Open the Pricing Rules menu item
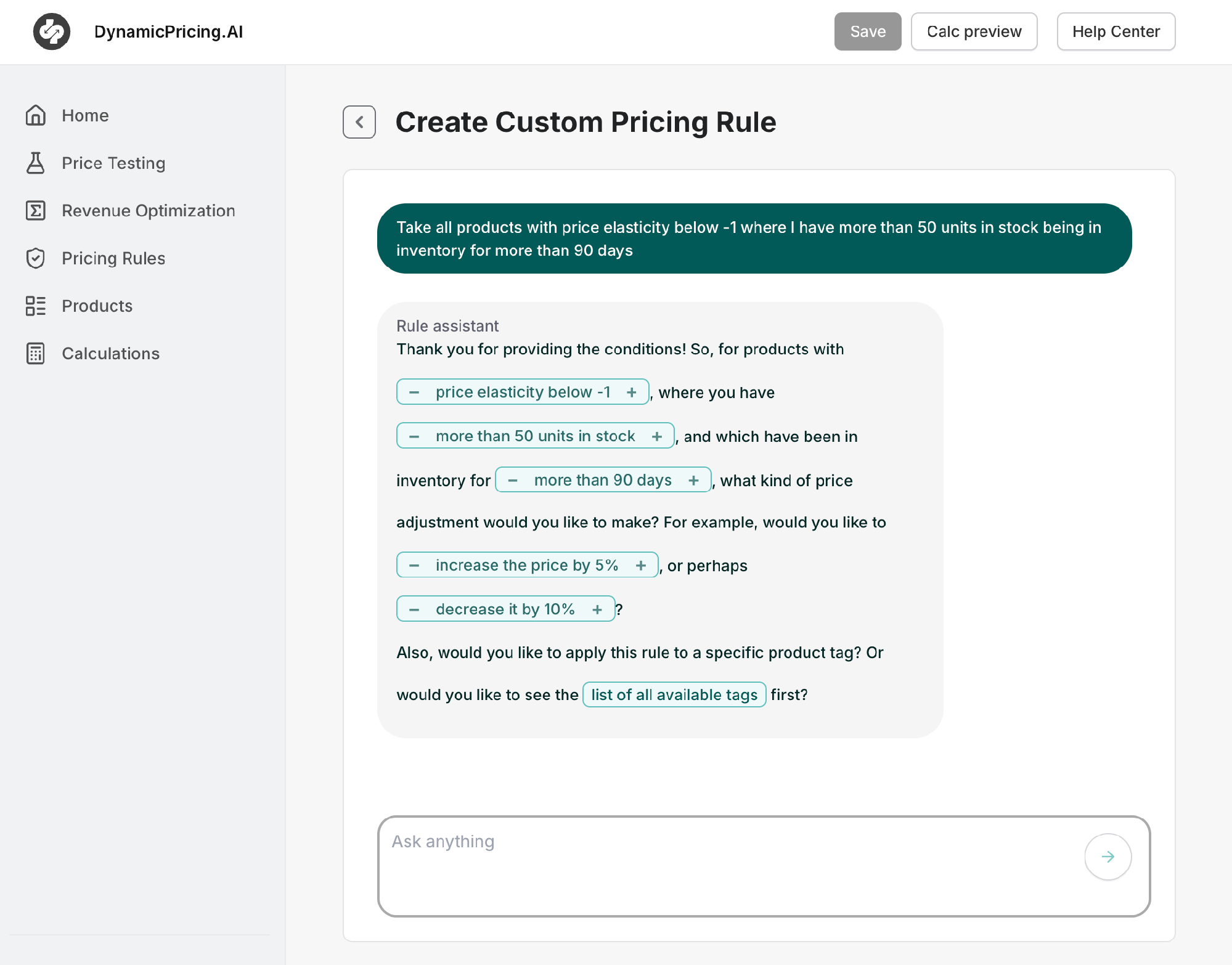1232x965 pixels. pos(113,258)
